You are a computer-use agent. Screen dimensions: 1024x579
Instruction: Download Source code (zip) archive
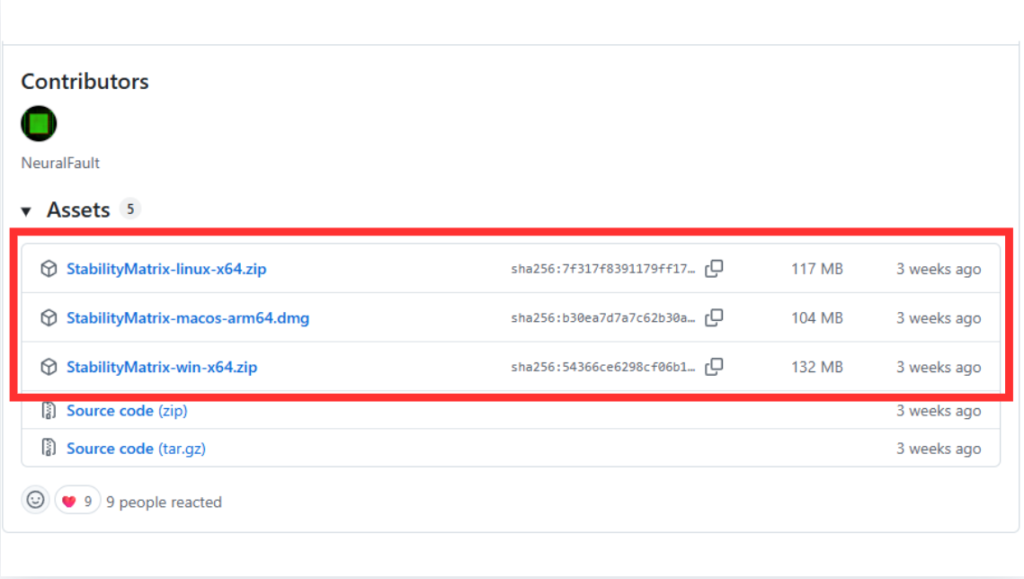click(x=126, y=411)
